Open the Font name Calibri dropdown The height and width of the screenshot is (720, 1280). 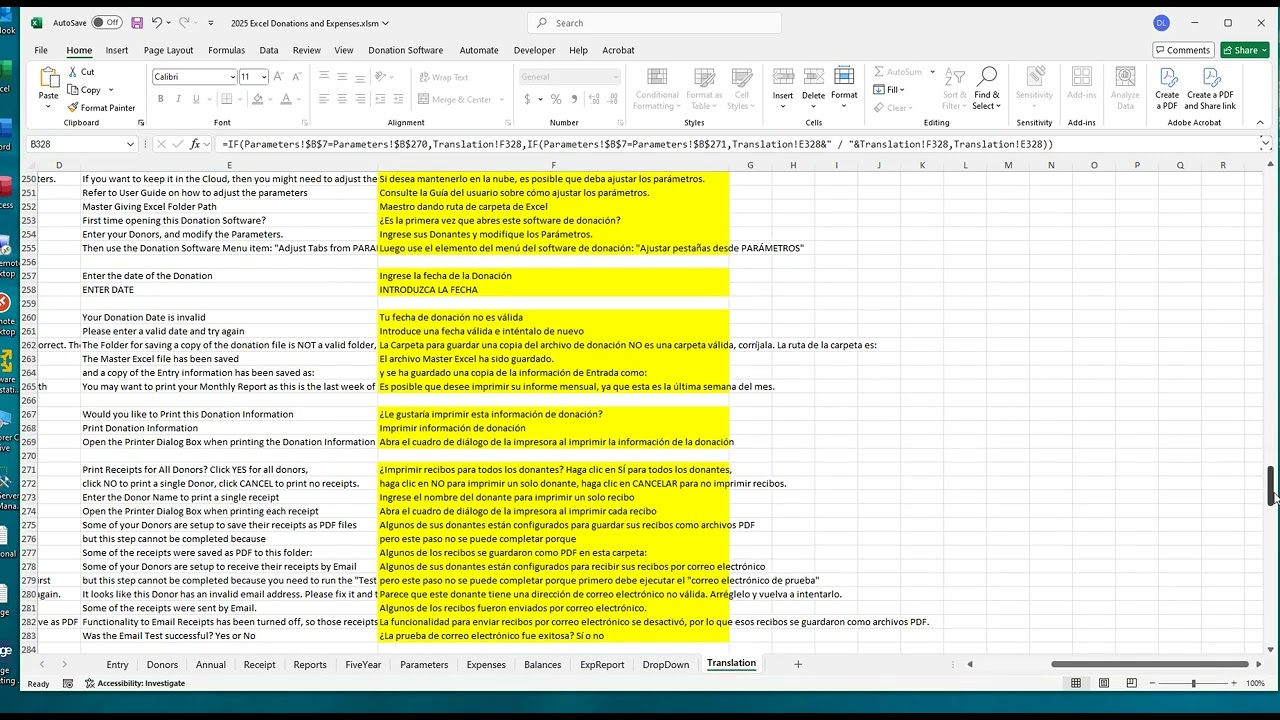coord(232,77)
